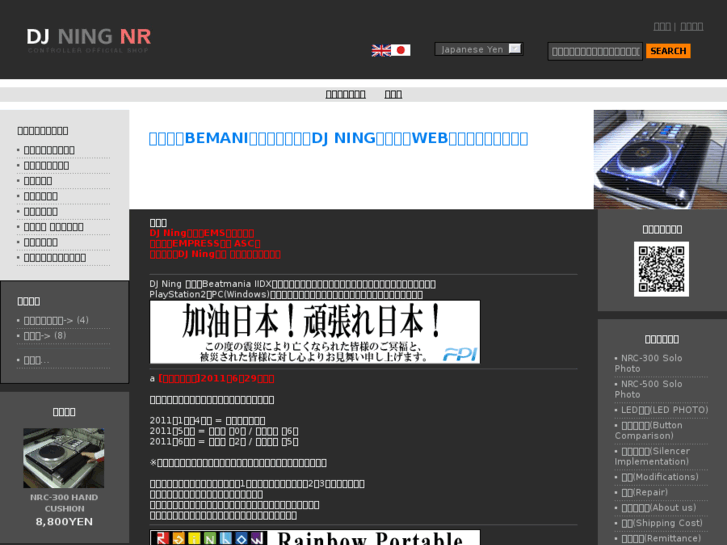This screenshot has width=727, height=545.
Task: Focus the search input field in header
Action: [x=595, y=51]
